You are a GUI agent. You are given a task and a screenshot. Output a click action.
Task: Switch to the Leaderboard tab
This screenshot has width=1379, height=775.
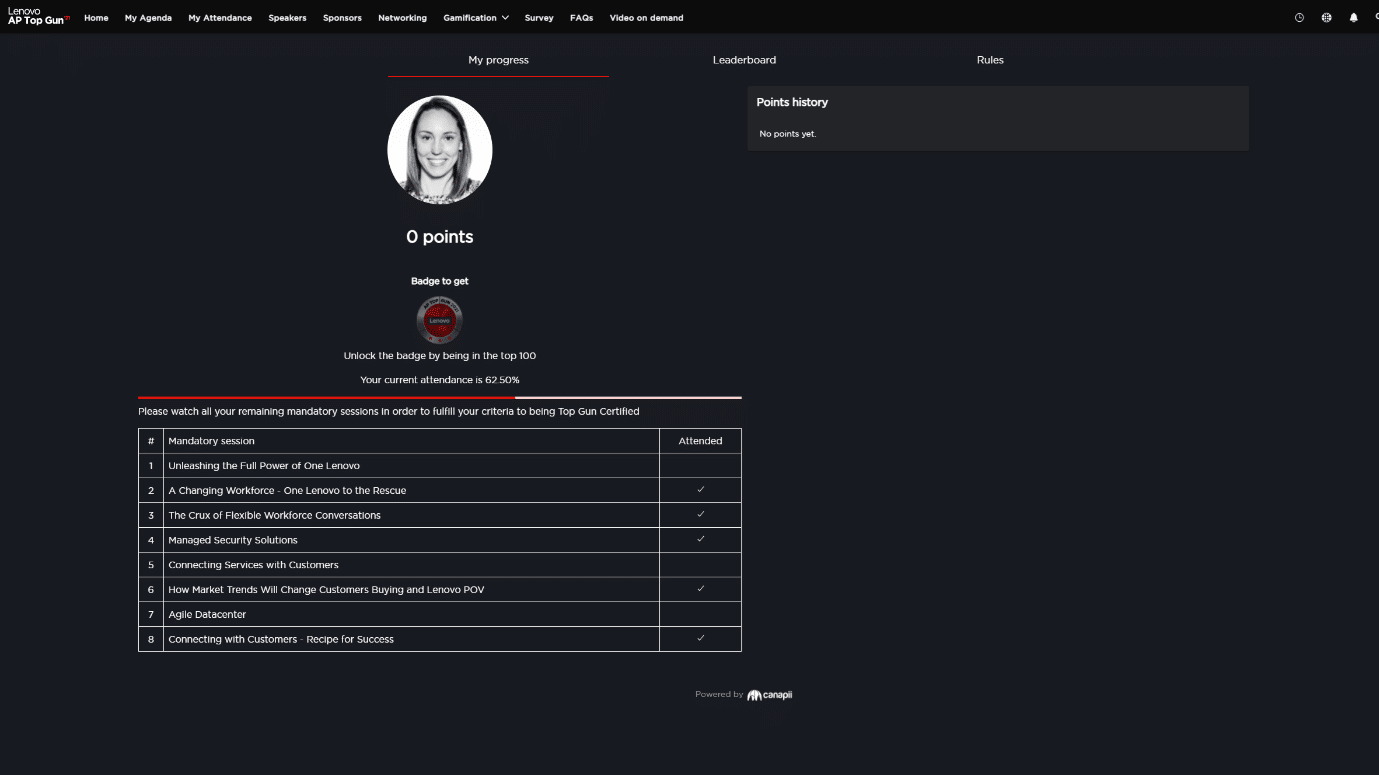point(744,60)
